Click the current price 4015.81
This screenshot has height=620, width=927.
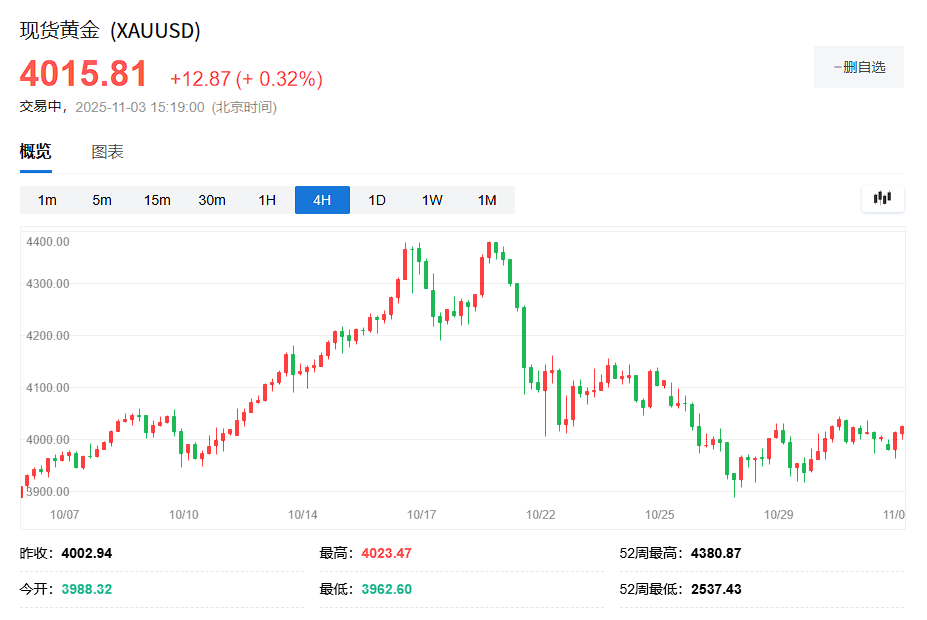tap(84, 73)
